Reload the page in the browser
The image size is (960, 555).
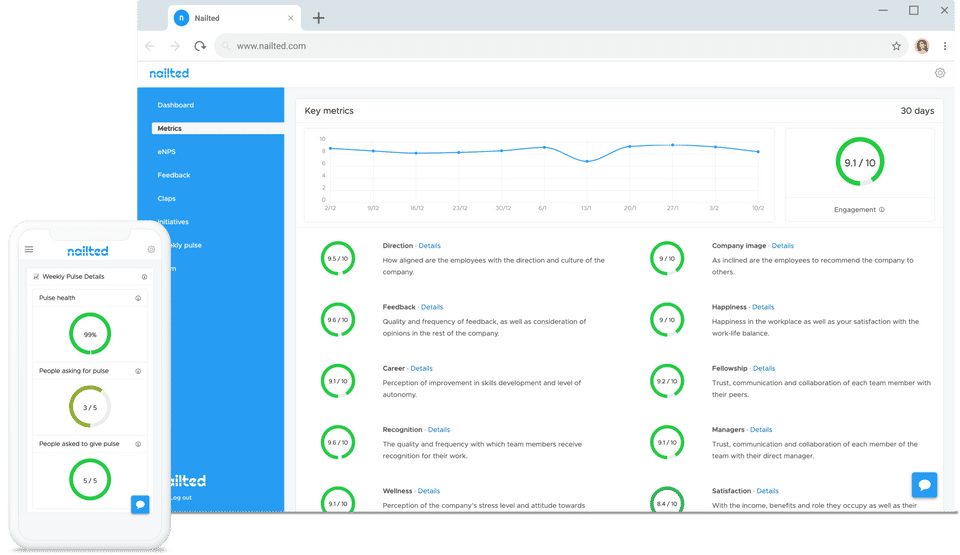click(200, 46)
